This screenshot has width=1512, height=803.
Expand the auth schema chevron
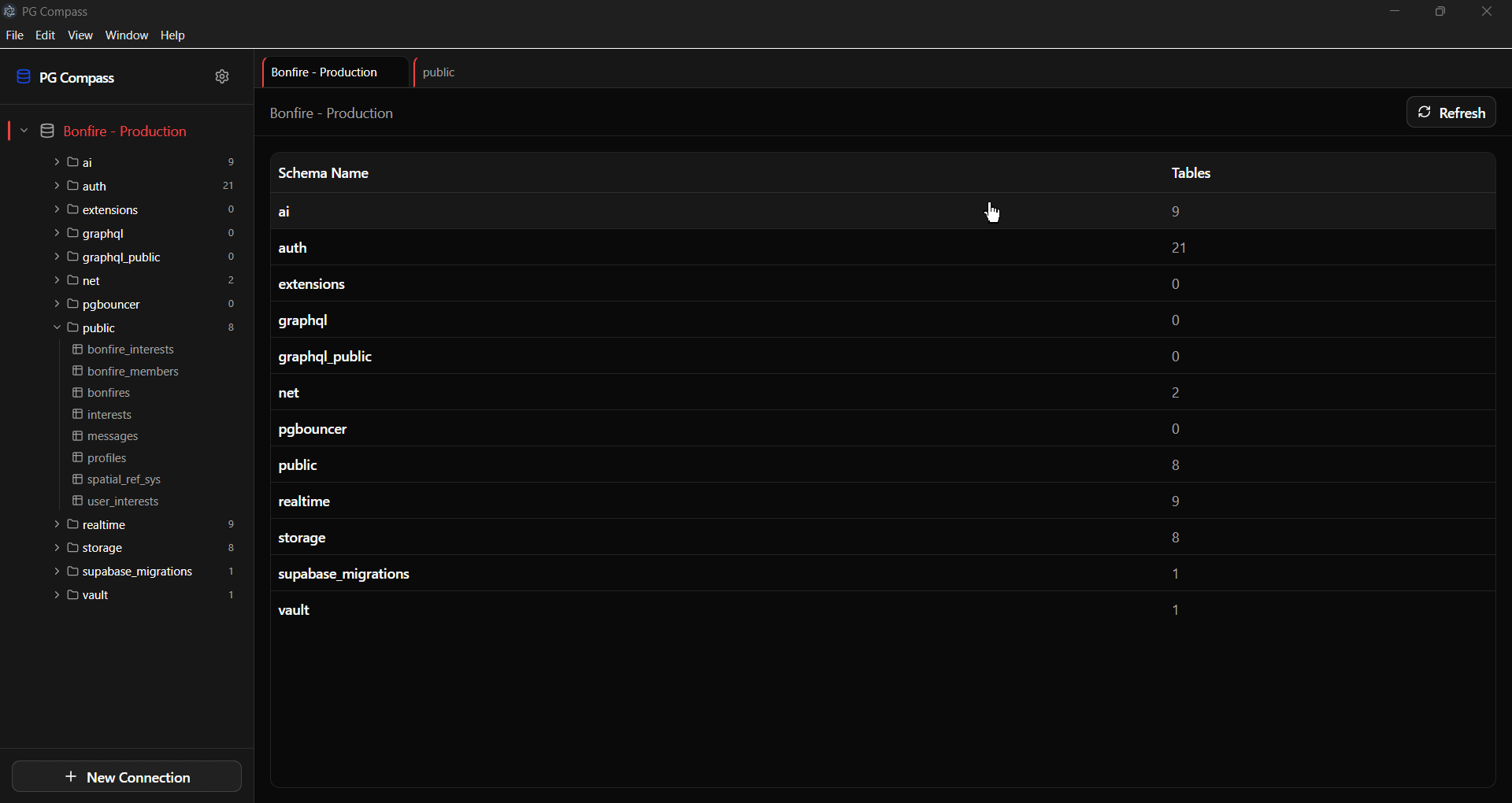57,186
